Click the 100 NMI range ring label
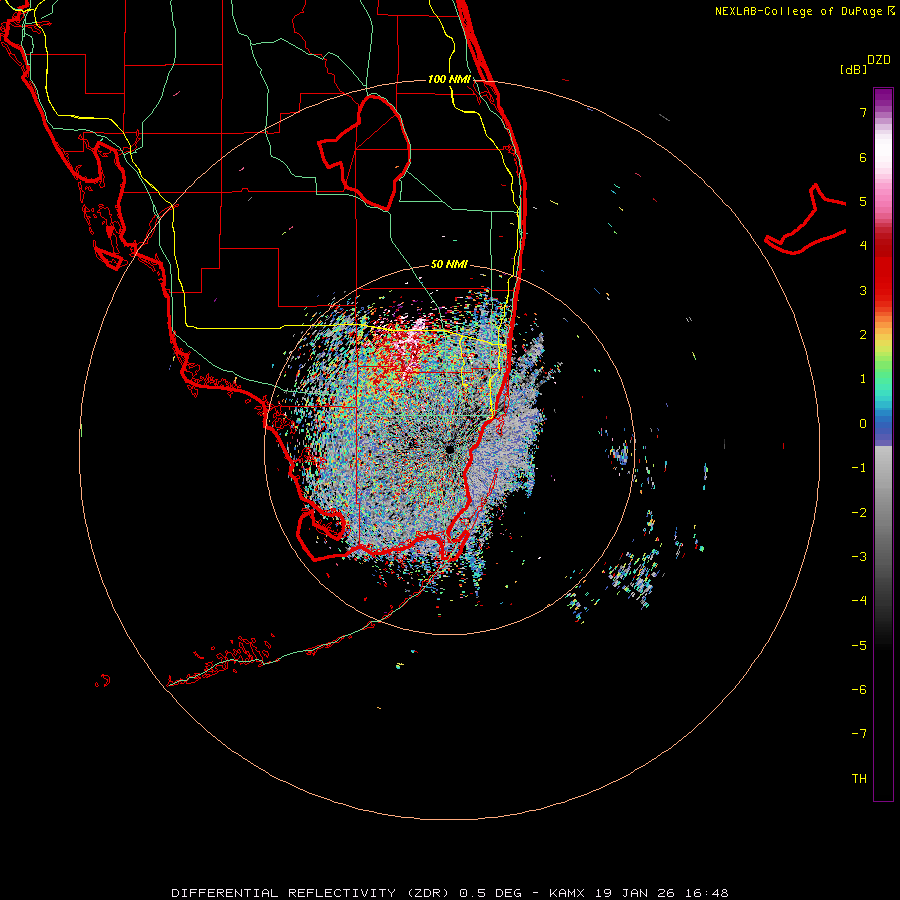 coord(449,79)
